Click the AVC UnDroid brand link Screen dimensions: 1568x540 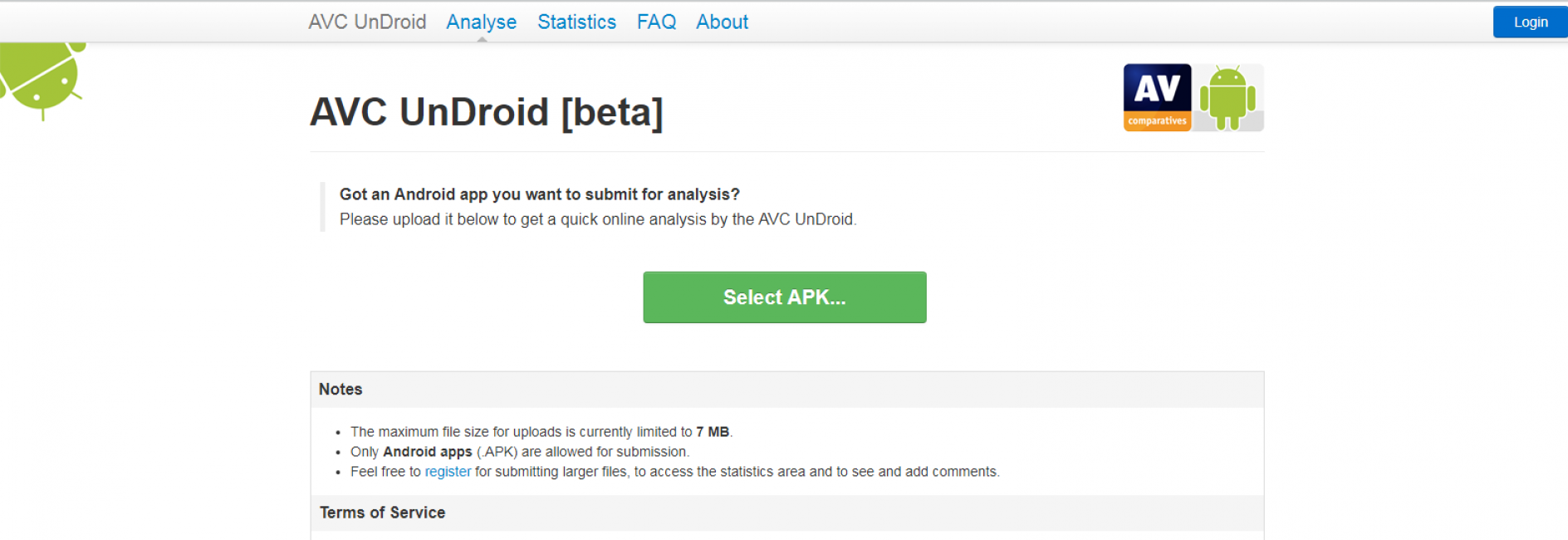[367, 22]
